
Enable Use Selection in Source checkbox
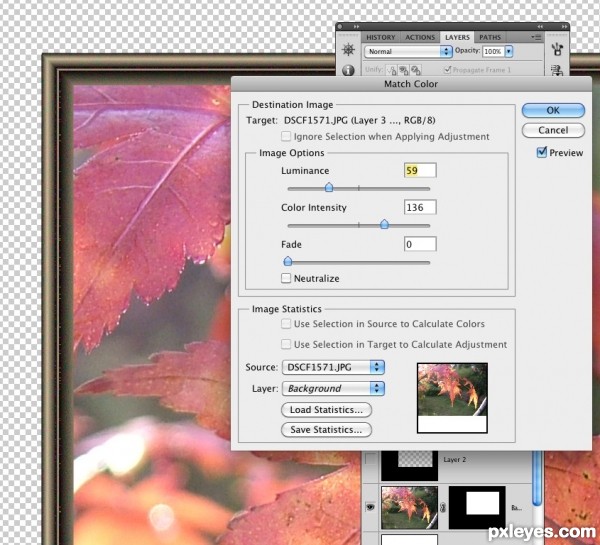pos(286,324)
